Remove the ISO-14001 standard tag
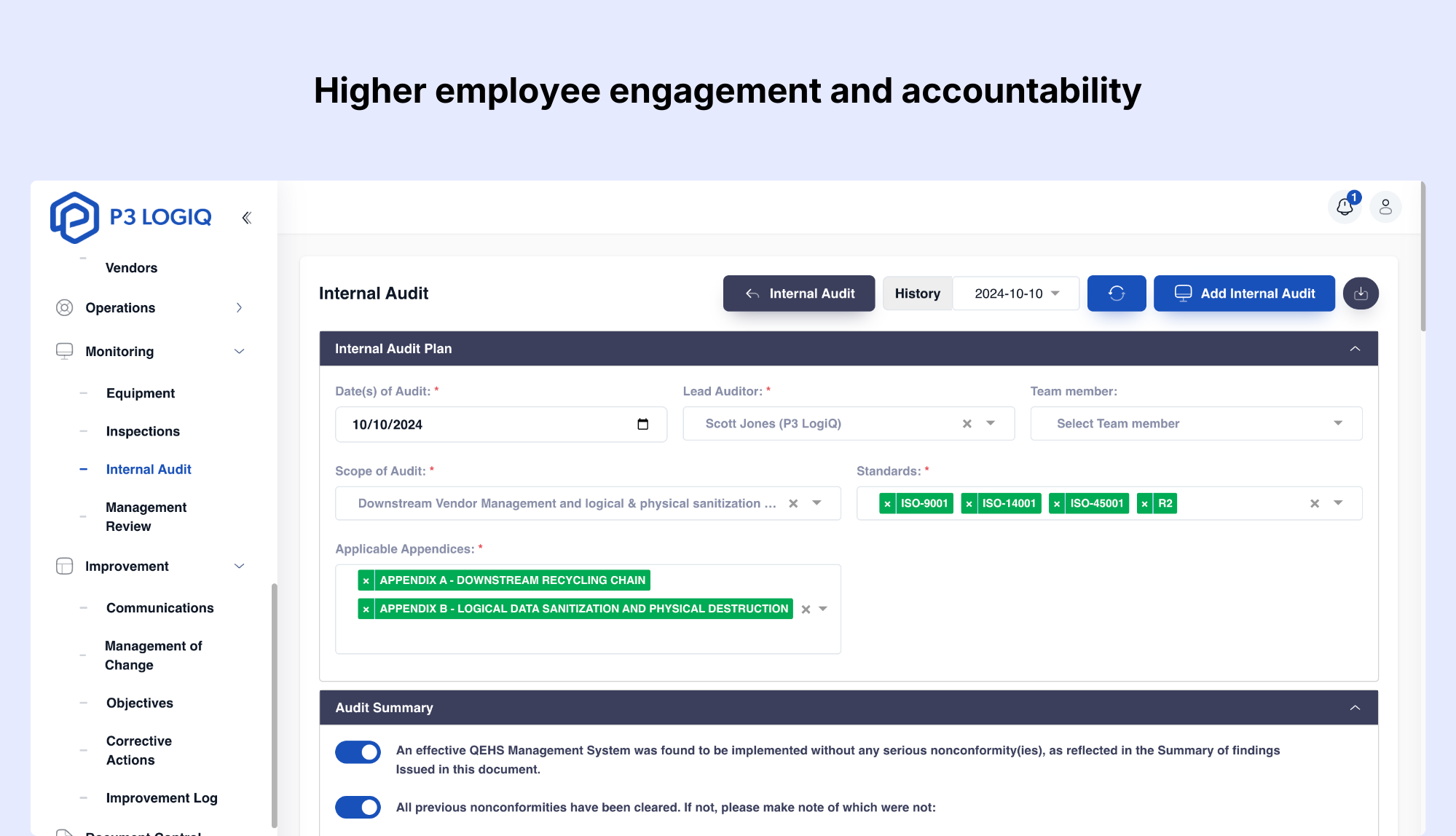Screen dimensions: 1456x836 point(969,504)
